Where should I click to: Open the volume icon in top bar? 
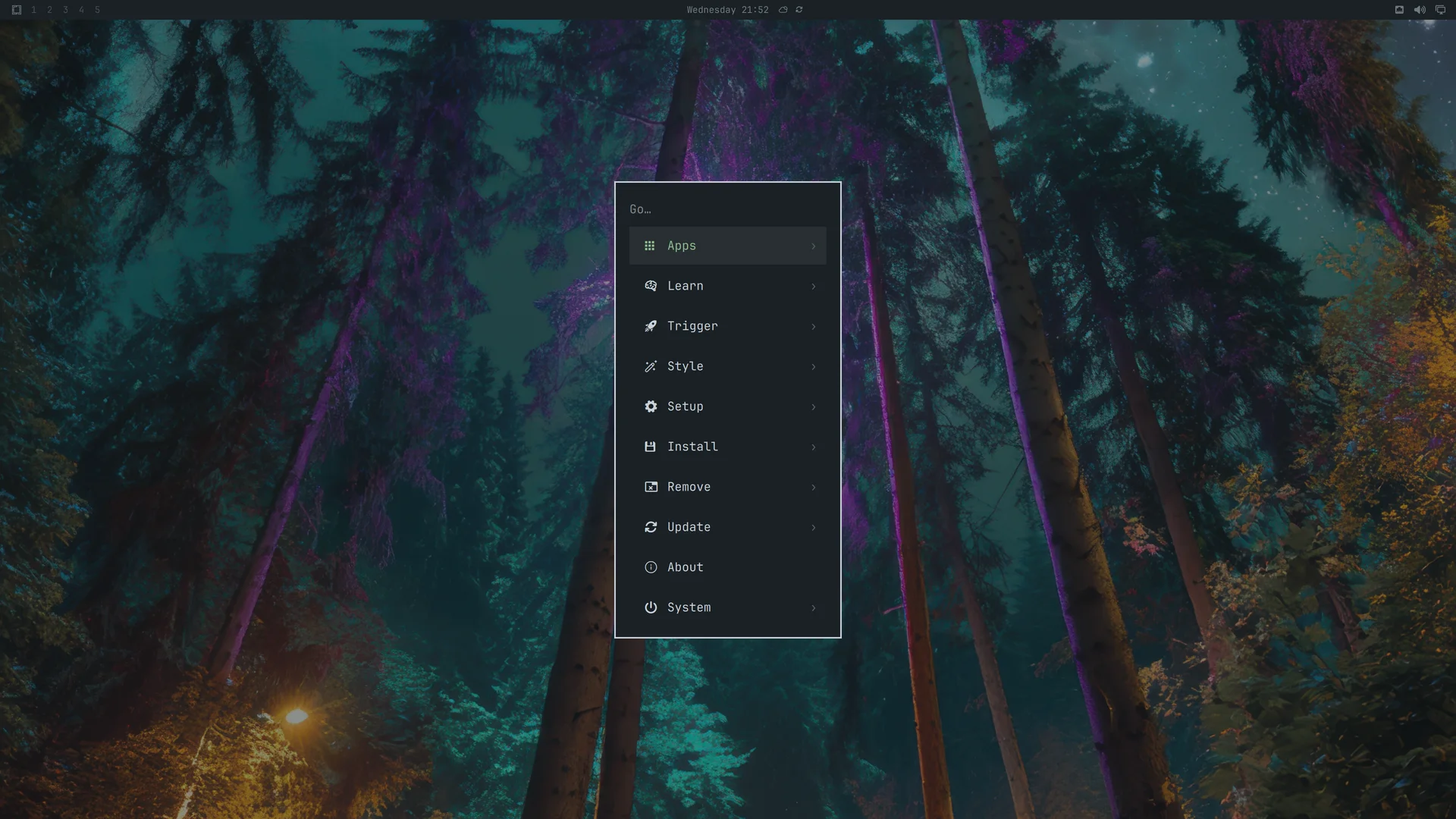tap(1420, 10)
